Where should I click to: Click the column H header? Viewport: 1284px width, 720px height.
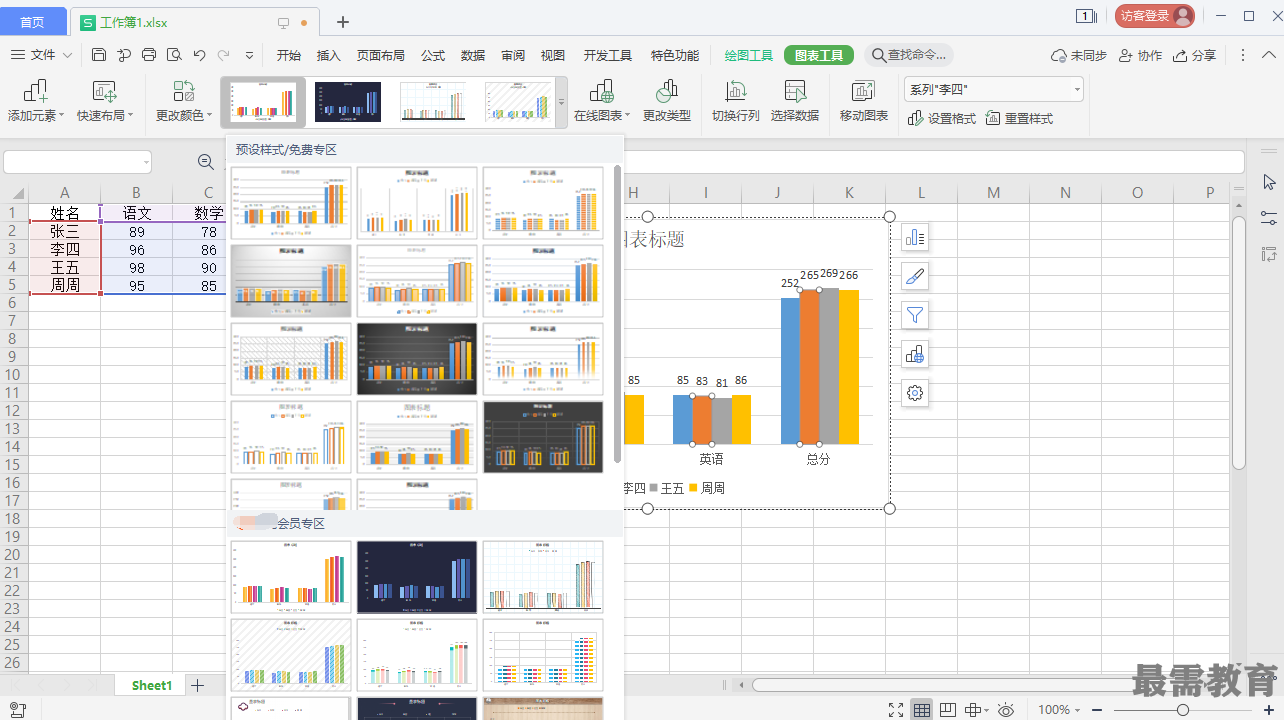point(633,192)
